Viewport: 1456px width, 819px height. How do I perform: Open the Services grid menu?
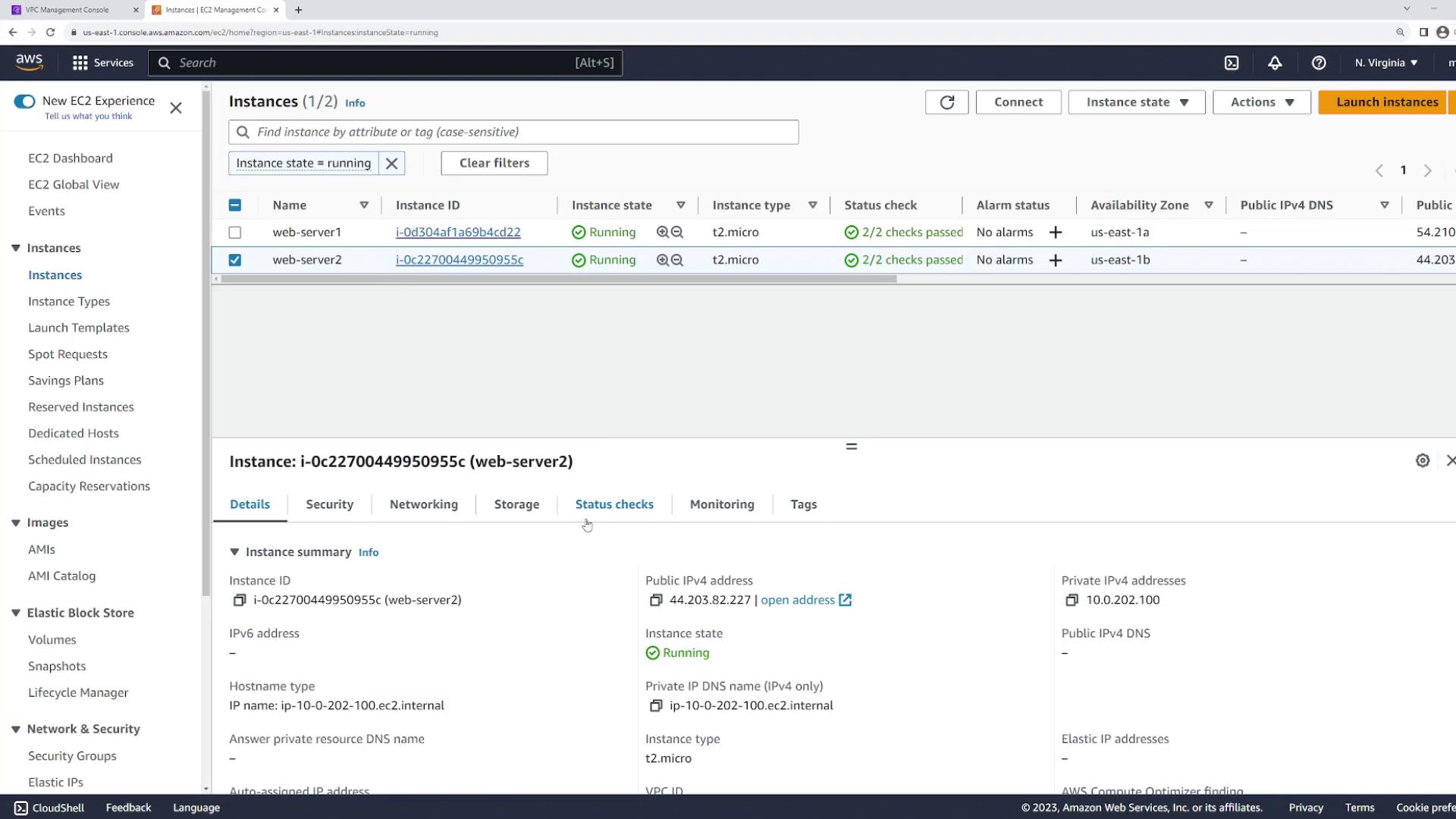coord(102,63)
